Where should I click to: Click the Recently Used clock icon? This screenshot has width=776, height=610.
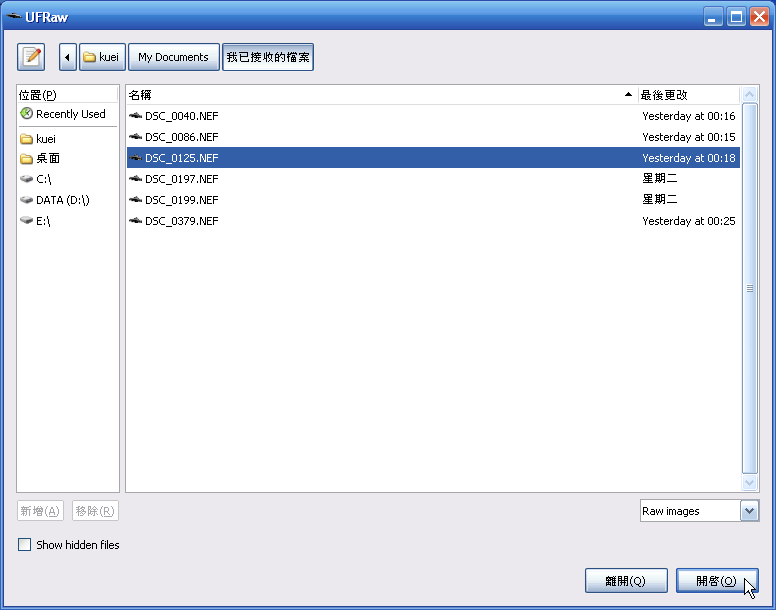coord(26,114)
